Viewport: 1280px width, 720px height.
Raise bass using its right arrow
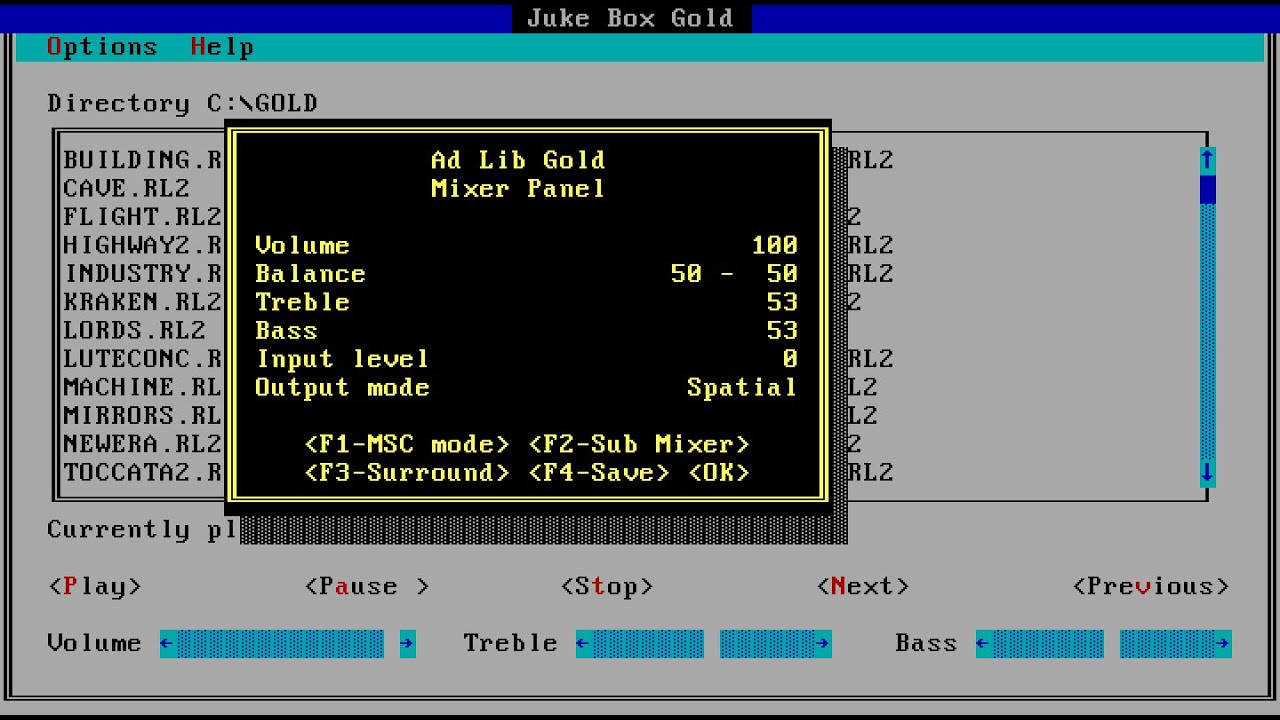point(1223,644)
